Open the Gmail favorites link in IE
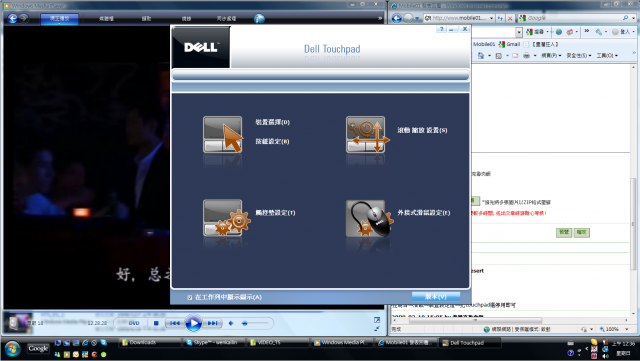The image size is (640, 361). [509, 44]
